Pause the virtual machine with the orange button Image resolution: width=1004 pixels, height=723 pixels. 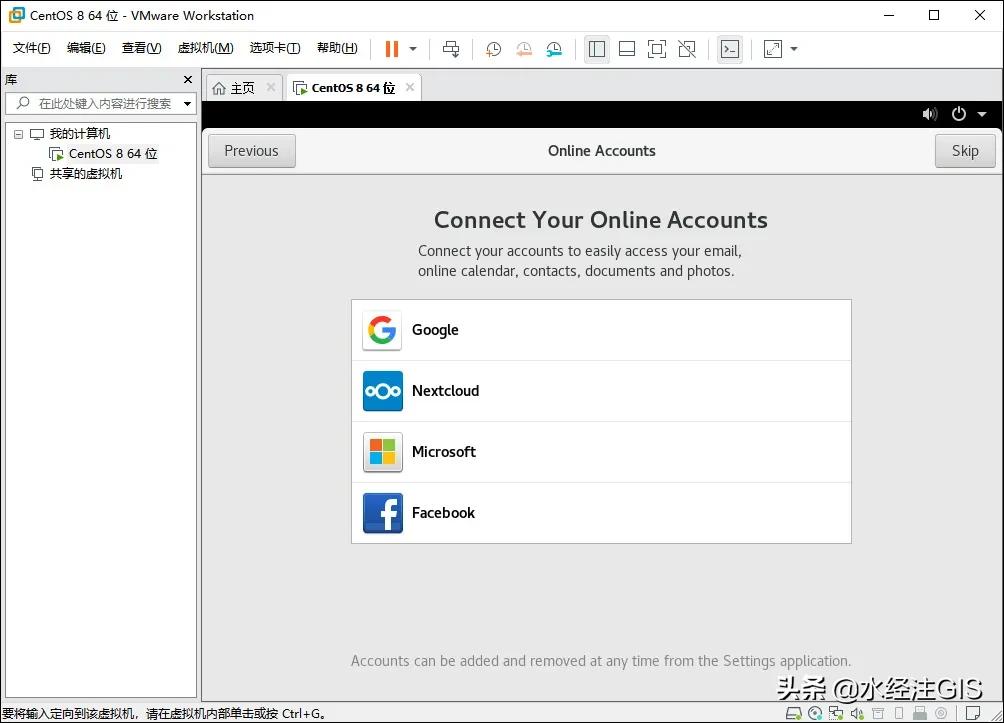(392, 49)
